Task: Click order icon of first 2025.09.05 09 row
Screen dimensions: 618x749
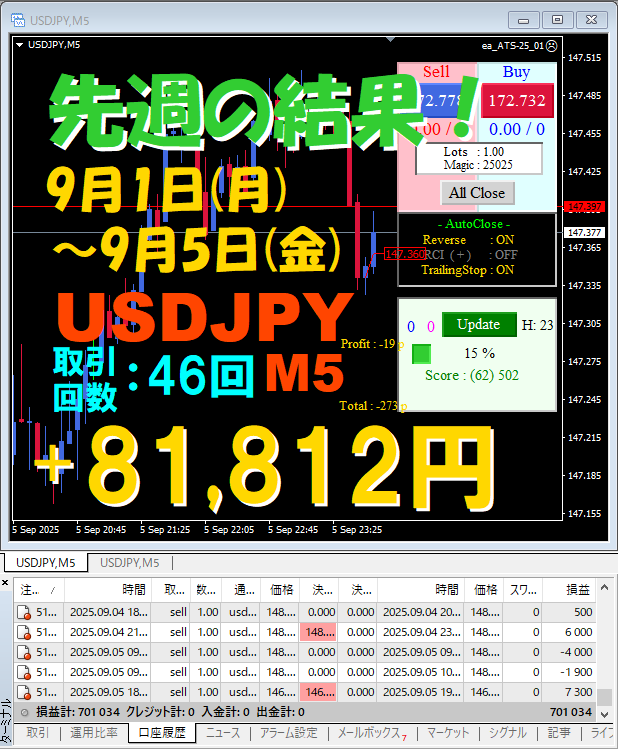Action: pos(24,653)
